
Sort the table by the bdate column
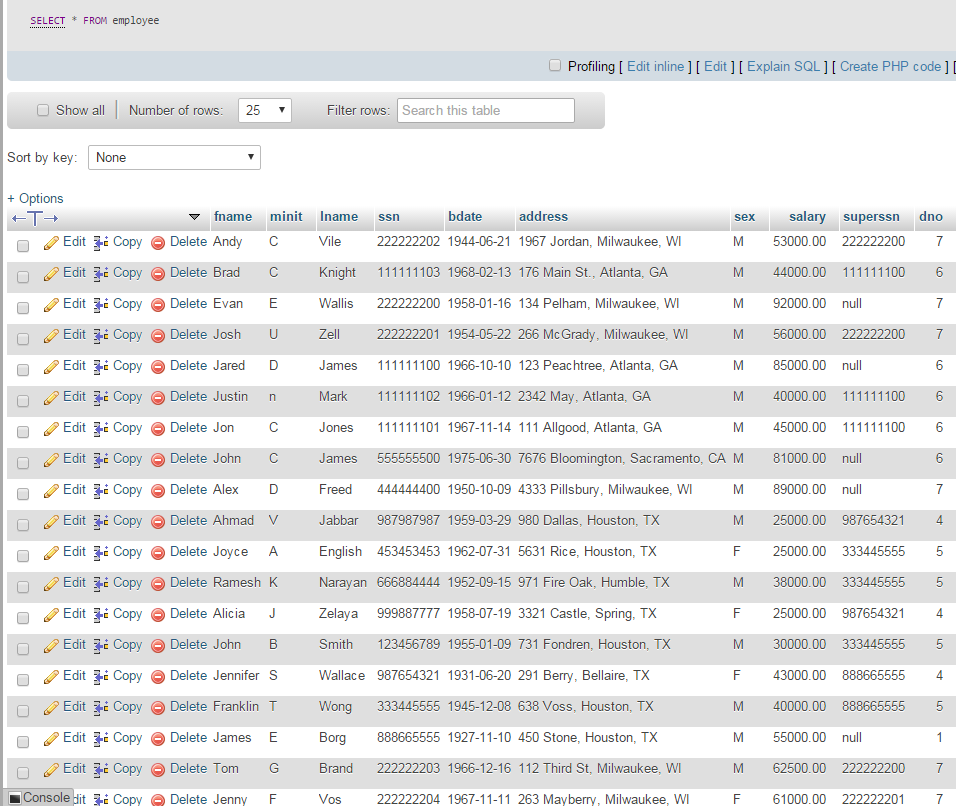tap(465, 216)
